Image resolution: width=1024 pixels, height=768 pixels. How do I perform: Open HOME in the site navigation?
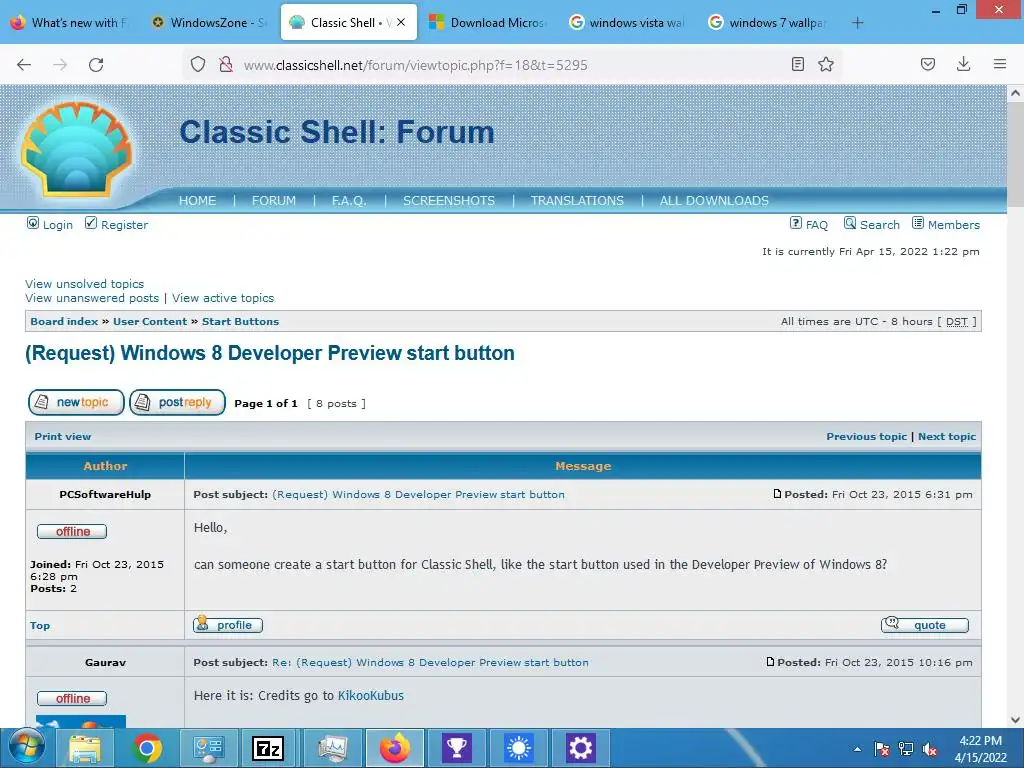pos(197,200)
